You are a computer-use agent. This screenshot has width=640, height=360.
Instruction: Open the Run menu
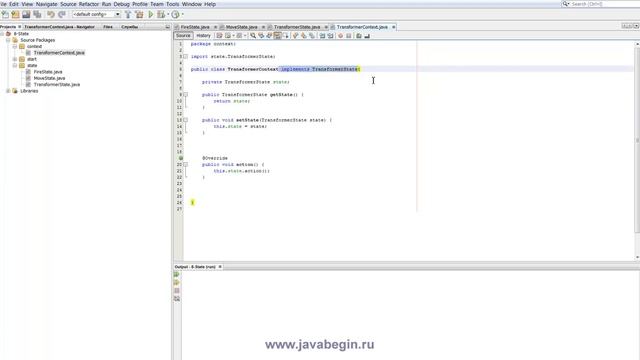click(106, 4)
